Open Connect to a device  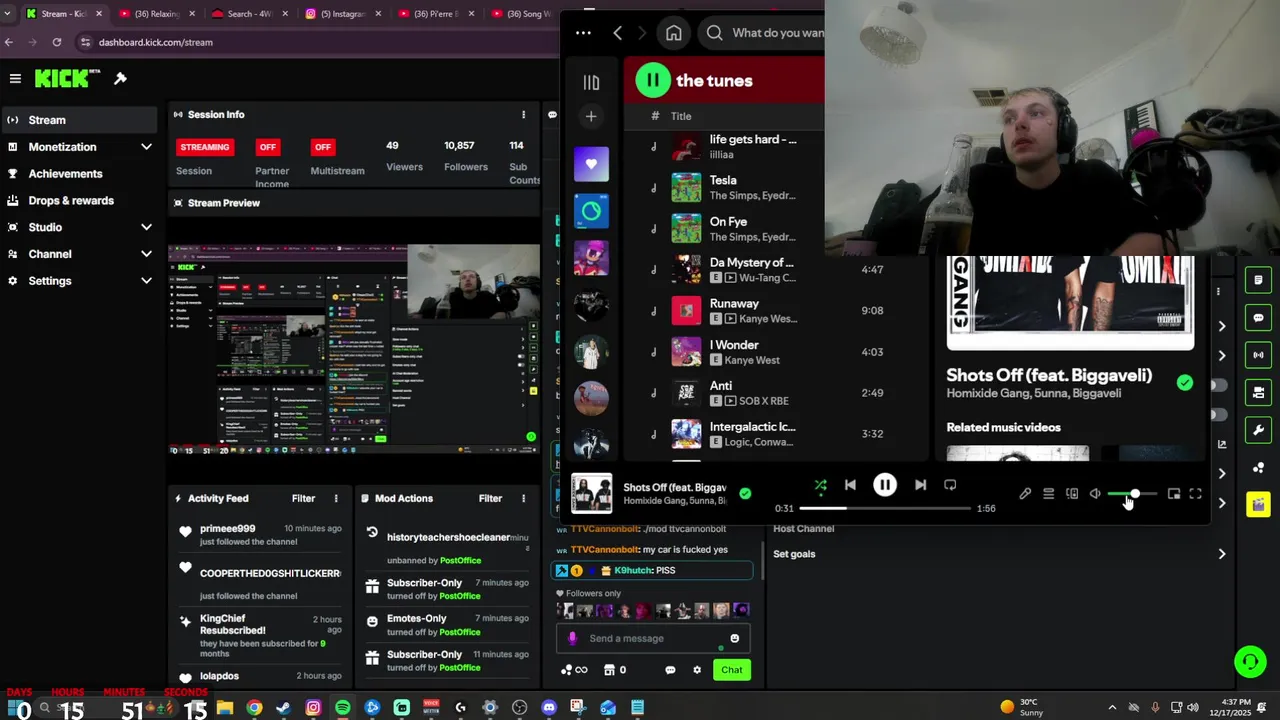click(x=1072, y=494)
